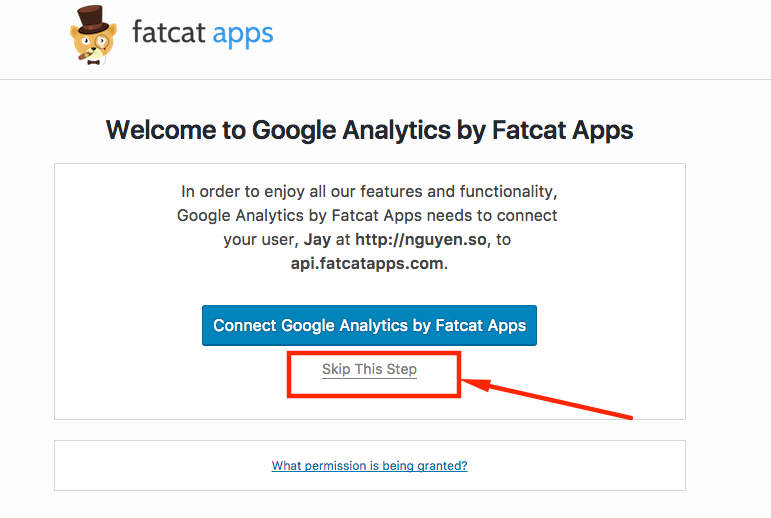Click the bold api.fatcatapps.com text
The width and height of the screenshot is (771, 518).
(x=369, y=264)
